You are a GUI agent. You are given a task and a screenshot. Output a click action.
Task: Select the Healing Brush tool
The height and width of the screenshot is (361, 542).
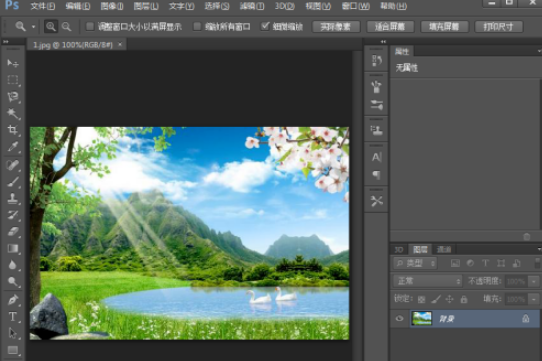pos(13,165)
